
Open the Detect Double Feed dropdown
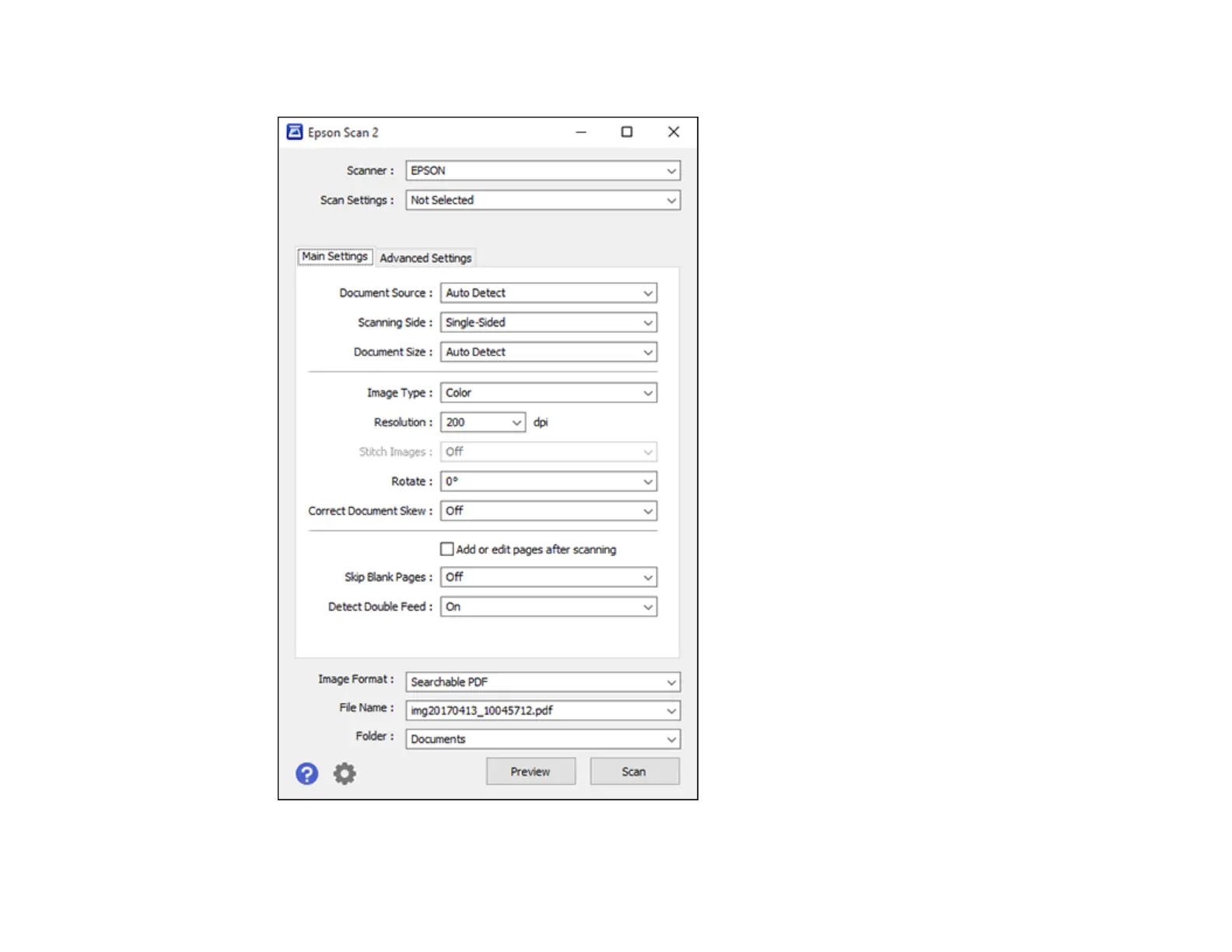click(548, 607)
